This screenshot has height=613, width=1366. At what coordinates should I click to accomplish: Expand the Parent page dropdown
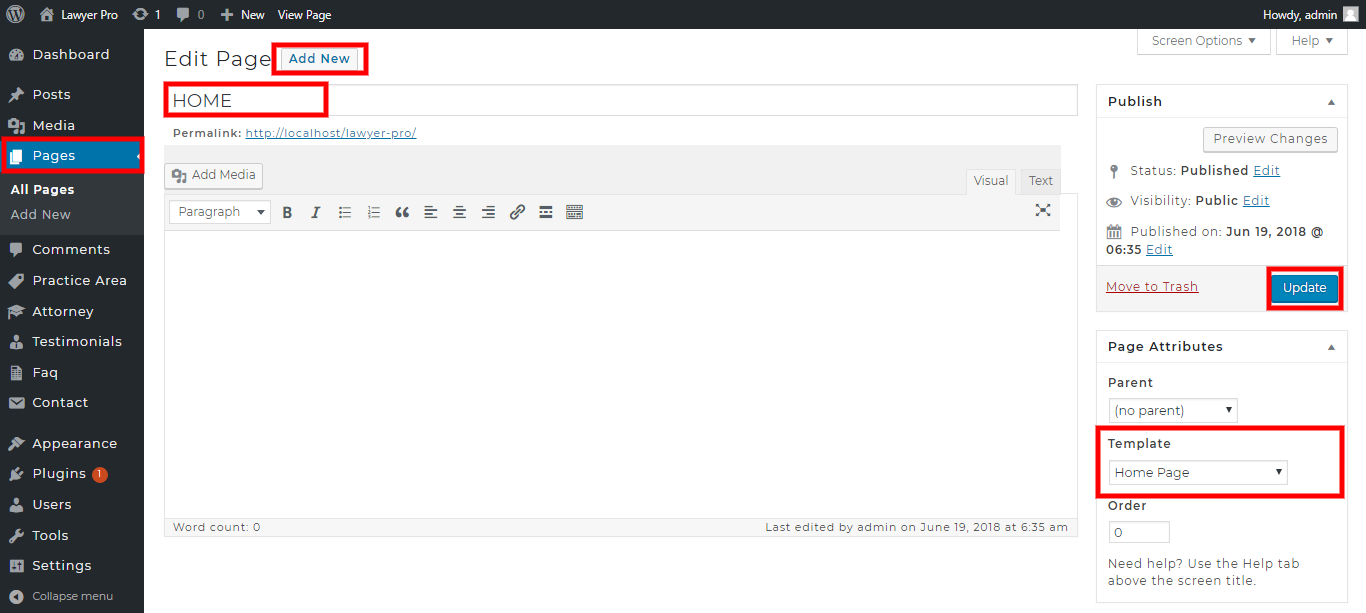tap(1173, 410)
